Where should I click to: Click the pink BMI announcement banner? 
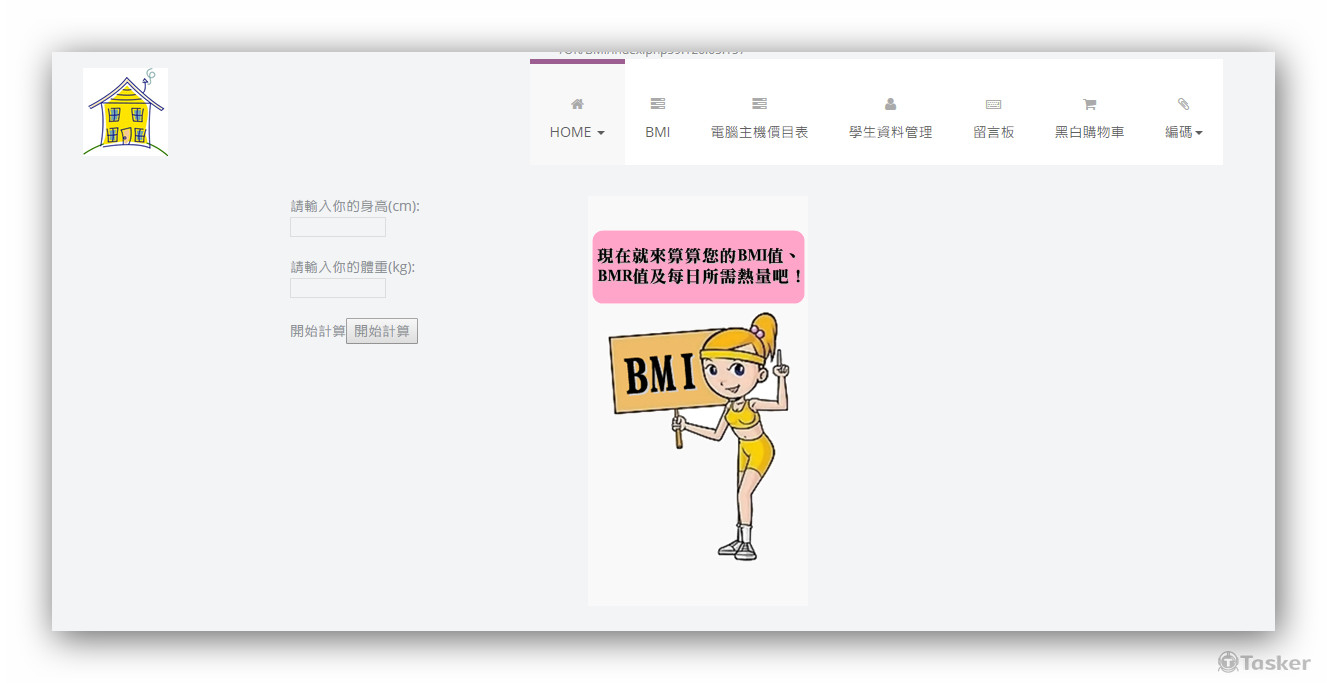tap(697, 268)
